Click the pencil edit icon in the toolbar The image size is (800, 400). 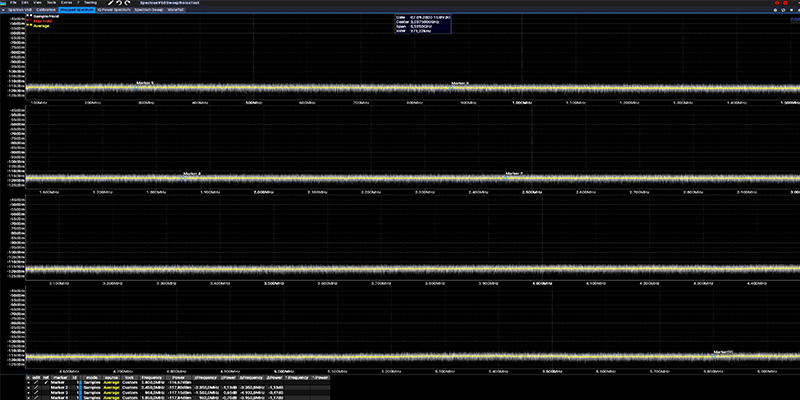pyautogui.click(x=110, y=3)
